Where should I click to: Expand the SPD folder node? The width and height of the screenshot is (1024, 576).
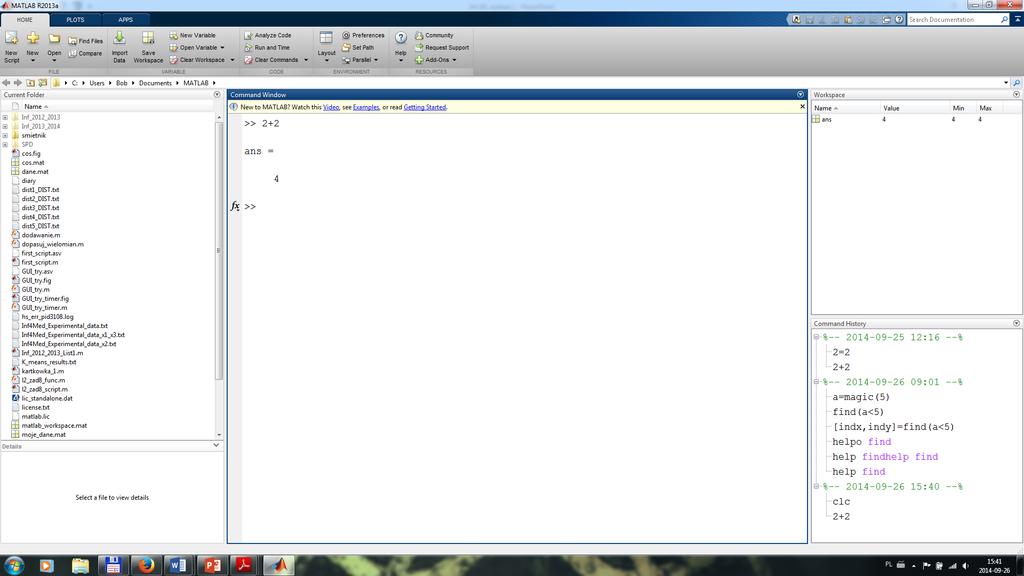[x=5, y=145]
